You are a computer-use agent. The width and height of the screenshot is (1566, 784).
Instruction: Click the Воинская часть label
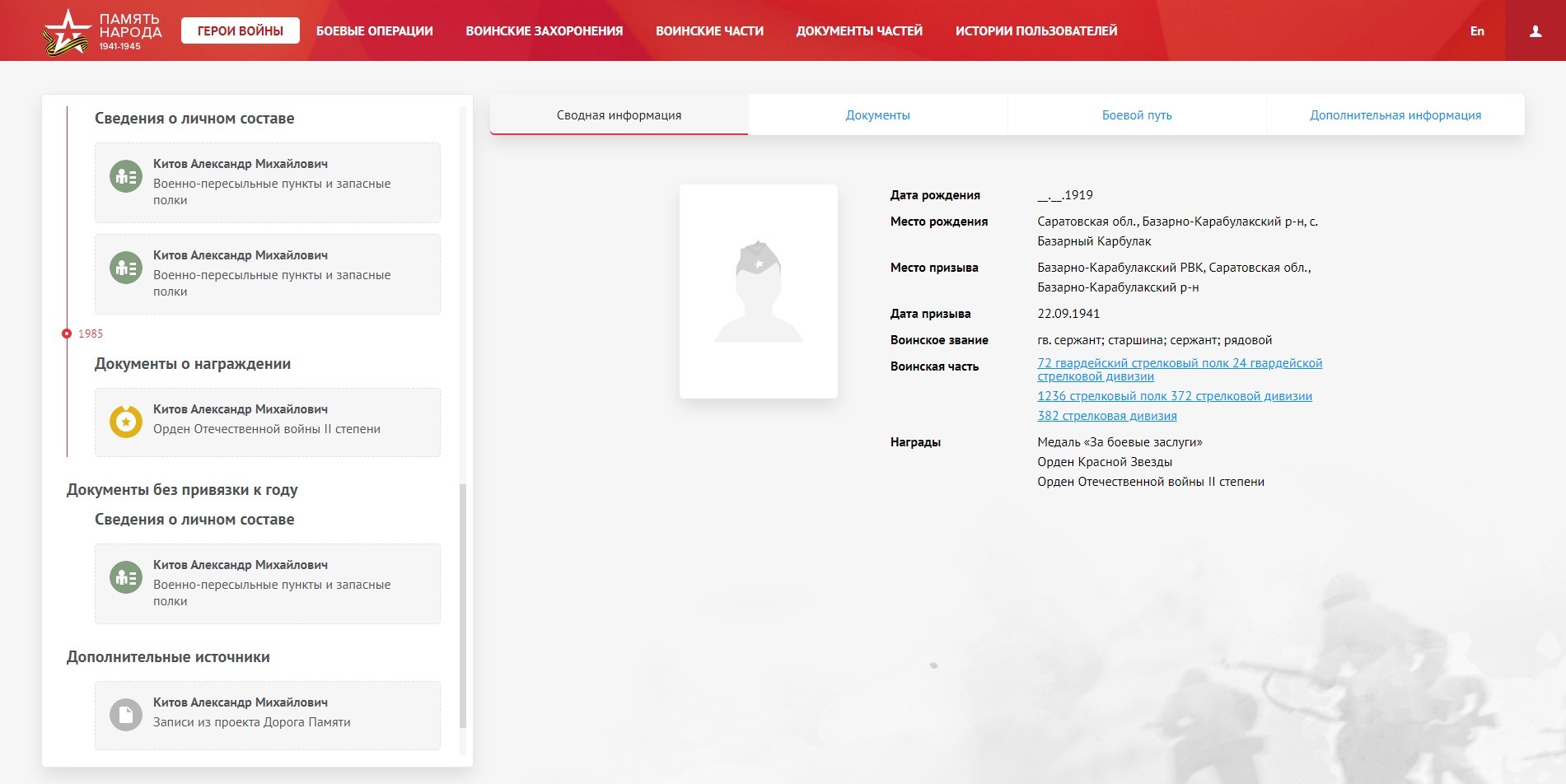[934, 366]
